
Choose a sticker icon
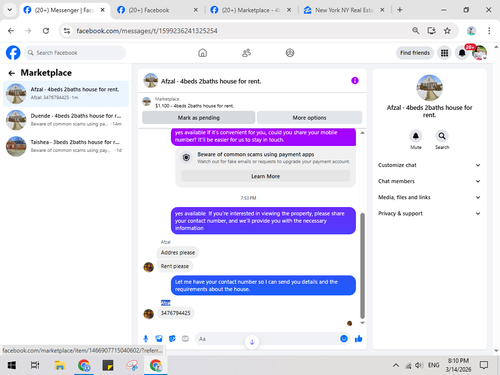[172, 339]
